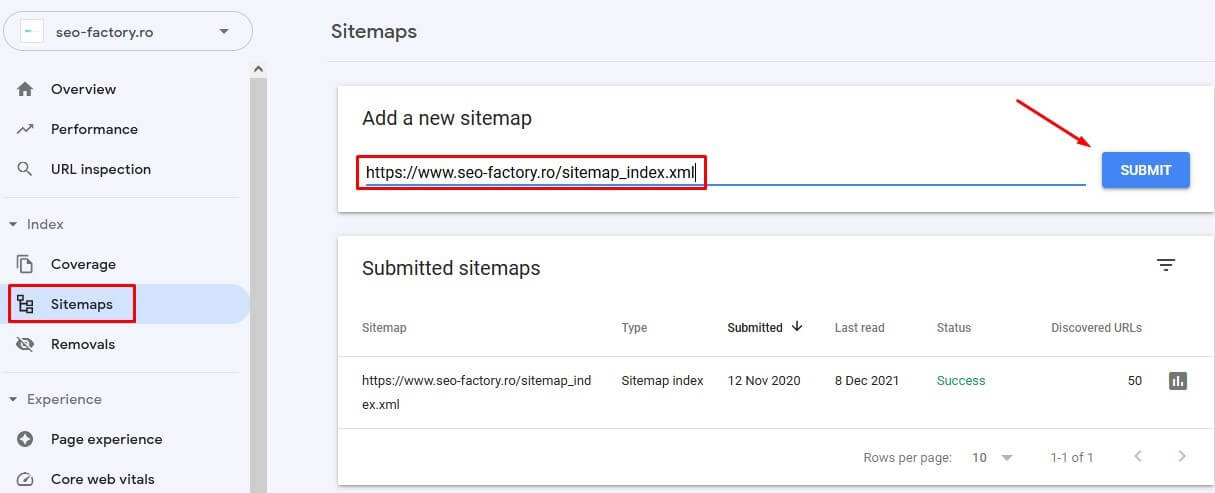Click the Coverage pages icon
This screenshot has width=1215, height=493.
point(26,264)
